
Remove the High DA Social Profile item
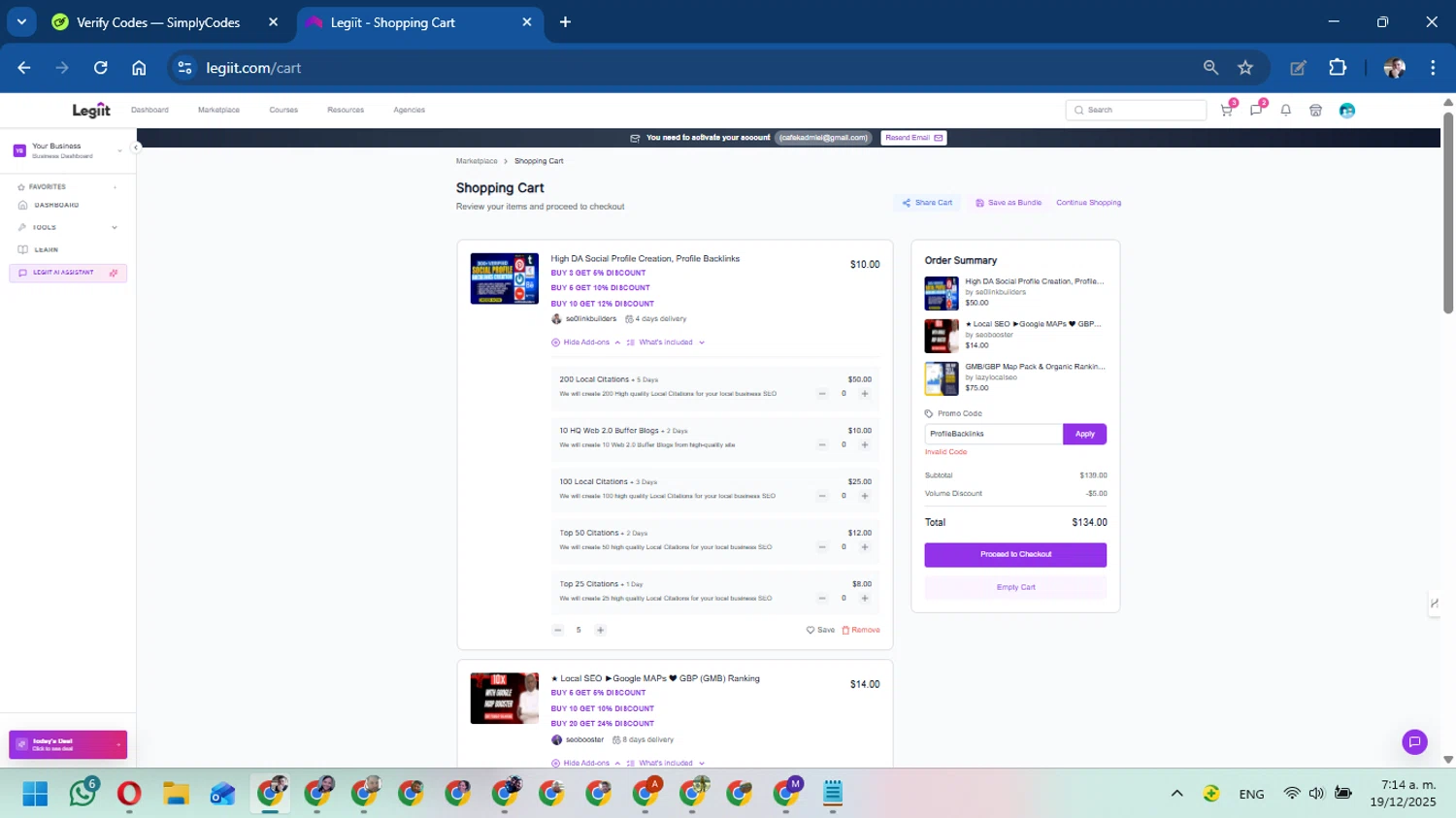coord(861,630)
